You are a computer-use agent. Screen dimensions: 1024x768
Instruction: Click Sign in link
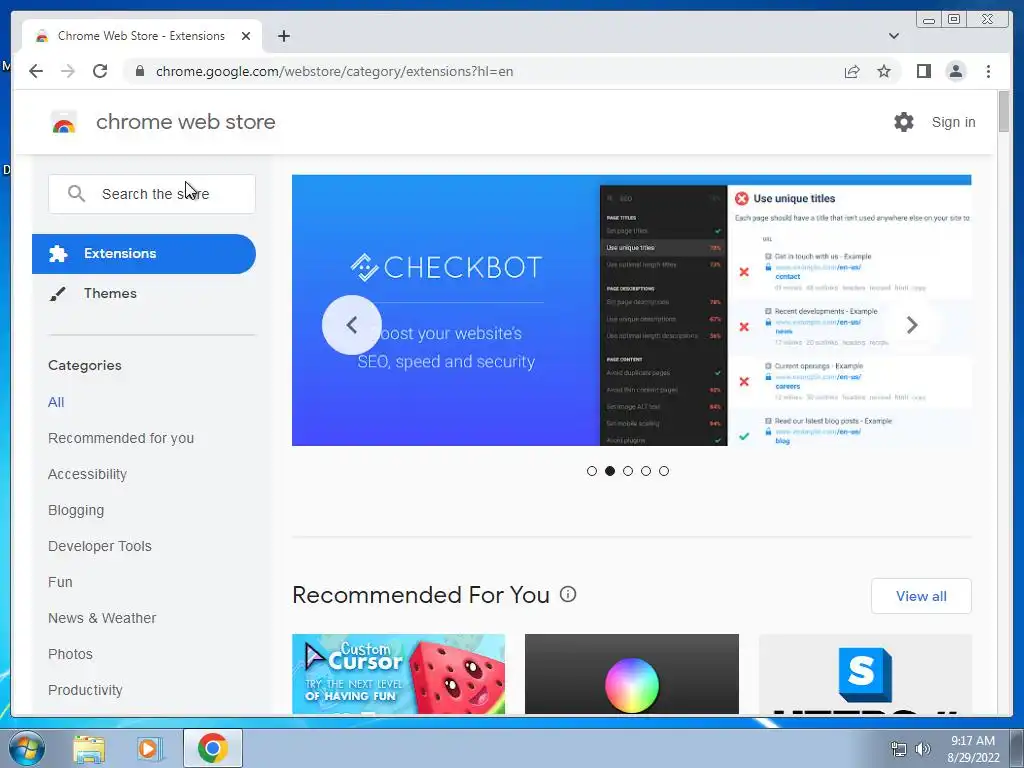pyautogui.click(x=953, y=122)
